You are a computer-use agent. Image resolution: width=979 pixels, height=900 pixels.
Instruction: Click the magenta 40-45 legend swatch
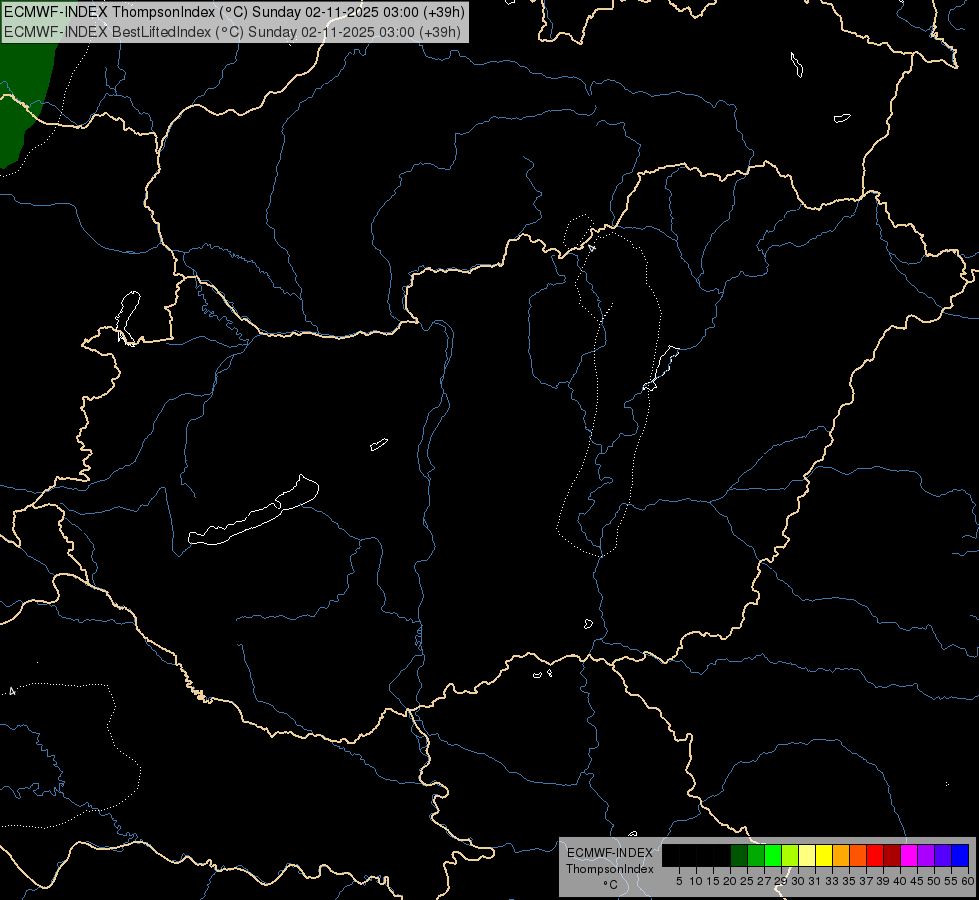[909, 855]
